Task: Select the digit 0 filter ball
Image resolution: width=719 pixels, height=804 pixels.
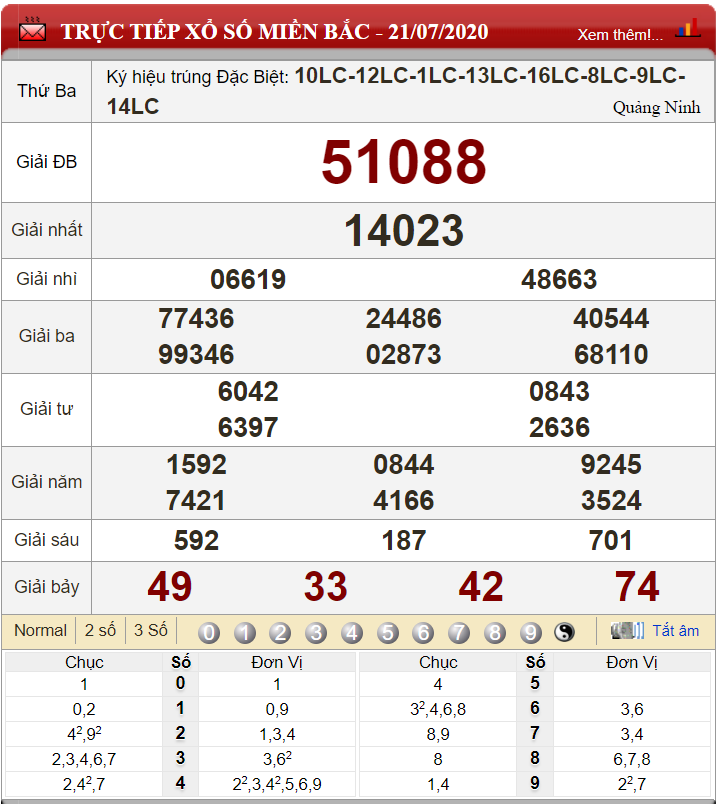Action: click(x=209, y=632)
